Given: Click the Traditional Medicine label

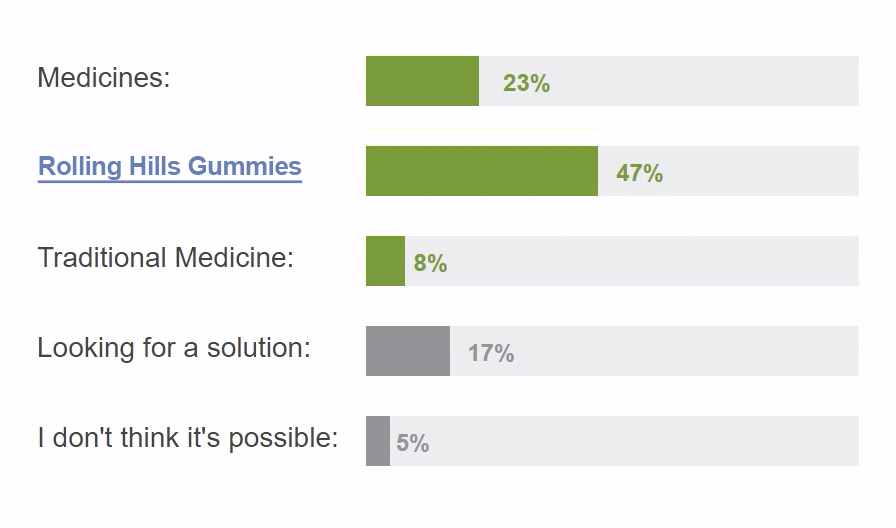Looking at the screenshot, I should (x=166, y=257).
